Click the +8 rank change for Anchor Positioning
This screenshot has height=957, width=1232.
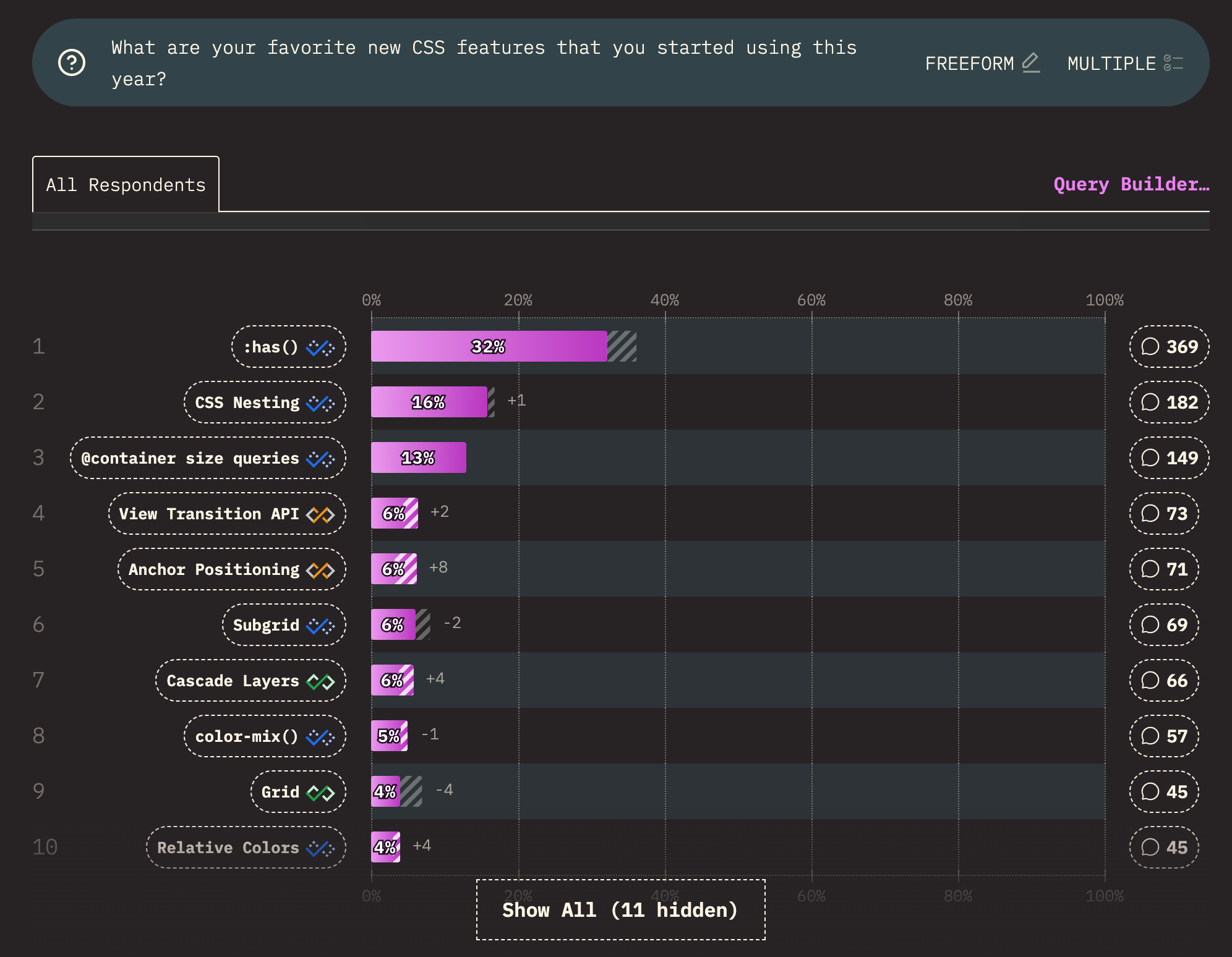(x=438, y=568)
